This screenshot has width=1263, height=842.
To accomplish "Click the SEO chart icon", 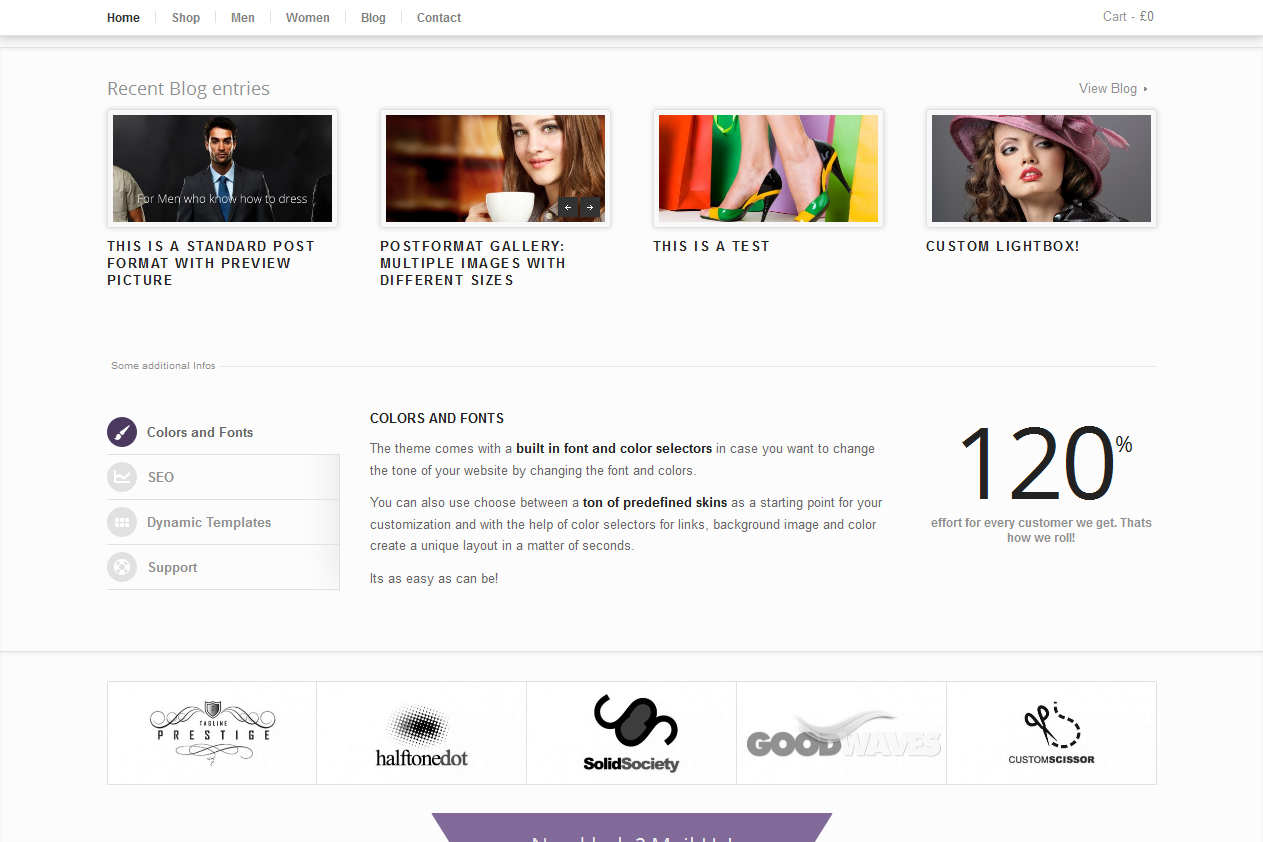I will pyautogui.click(x=122, y=477).
